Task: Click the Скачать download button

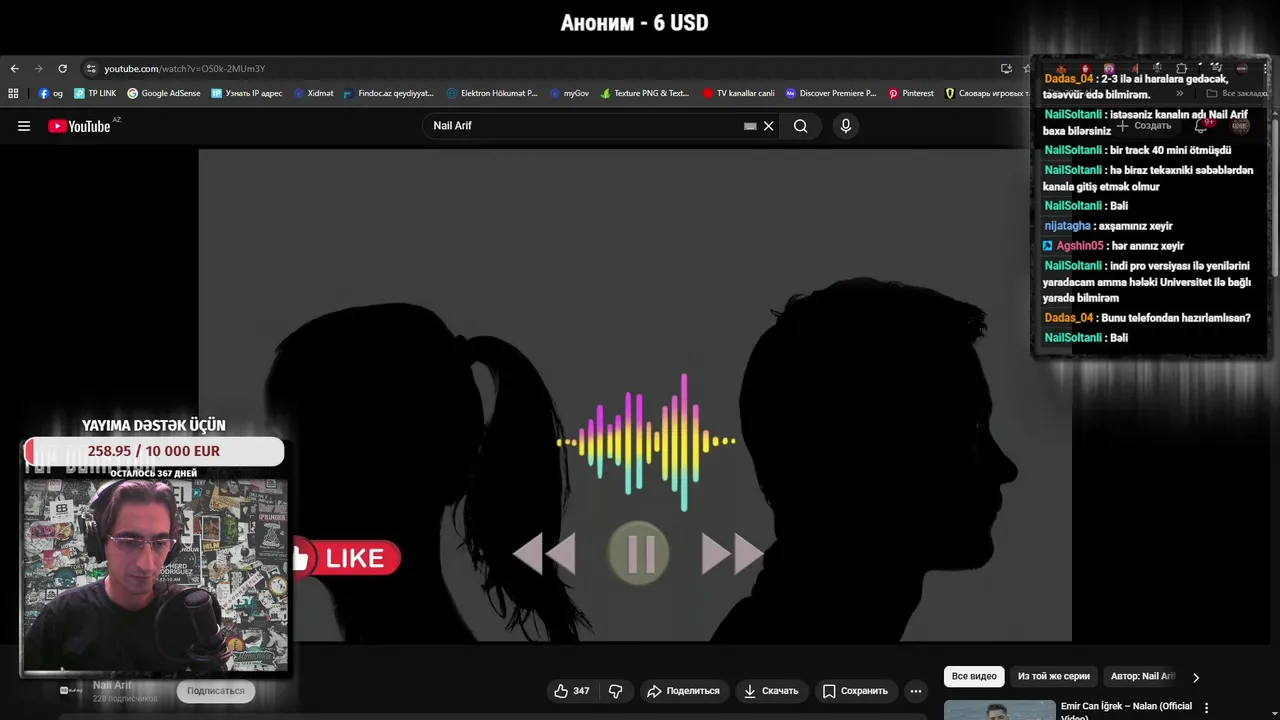Action: (x=770, y=691)
